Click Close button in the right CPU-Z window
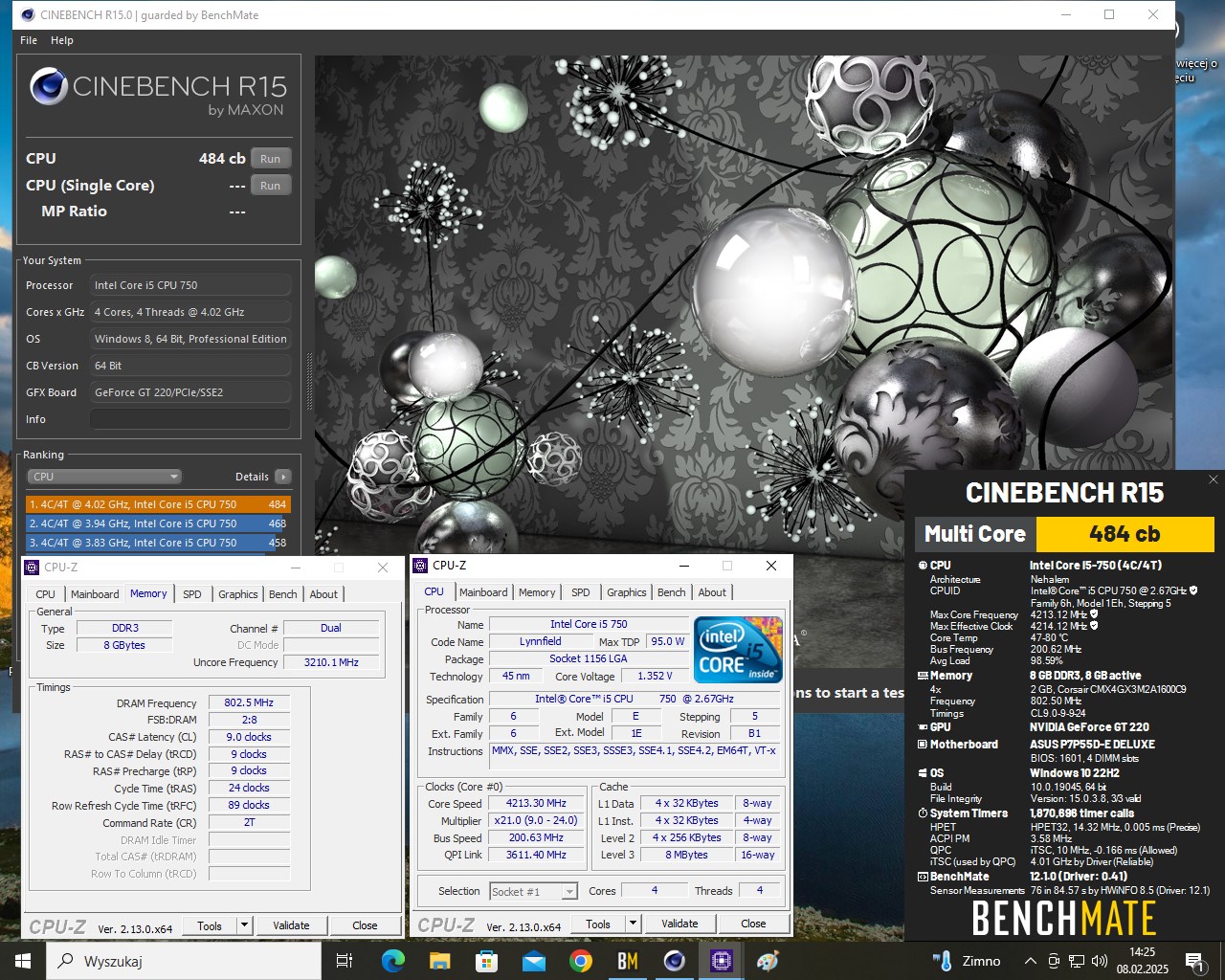This screenshot has width=1225, height=980. tap(753, 924)
